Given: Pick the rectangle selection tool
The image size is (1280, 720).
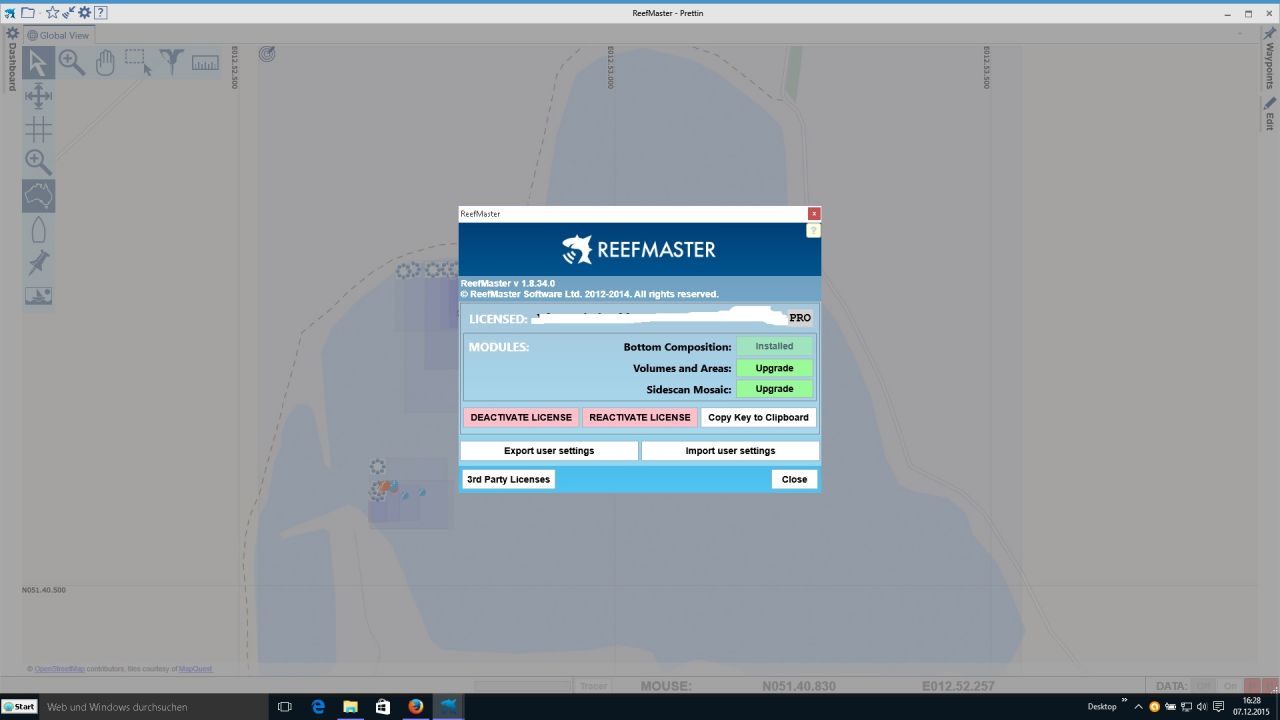Looking at the screenshot, I should (138, 63).
